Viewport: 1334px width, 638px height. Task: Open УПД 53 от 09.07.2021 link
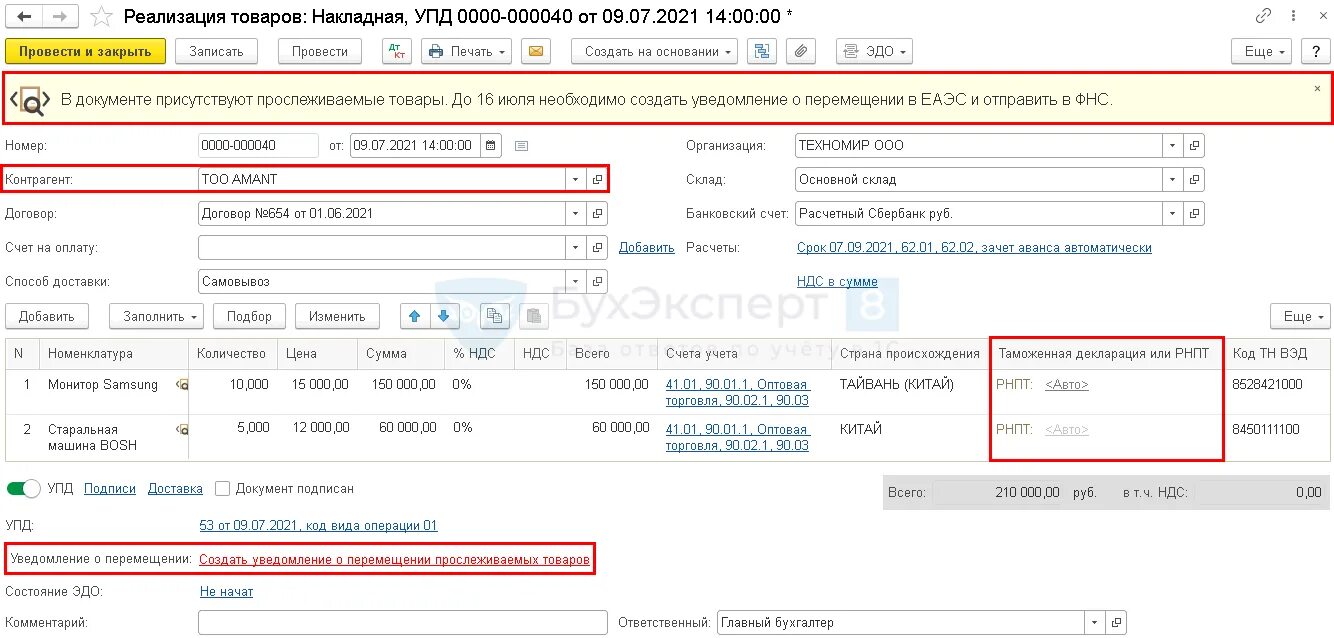point(318,525)
